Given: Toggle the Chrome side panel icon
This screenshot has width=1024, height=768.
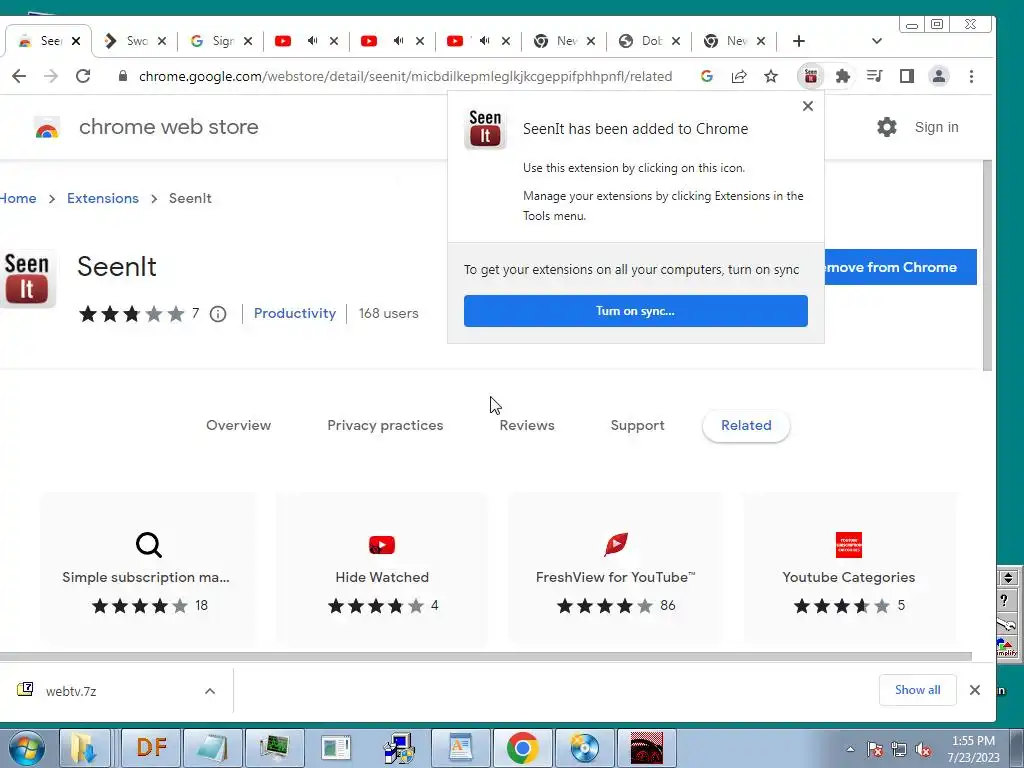Looking at the screenshot, I should tap(906, 76).
